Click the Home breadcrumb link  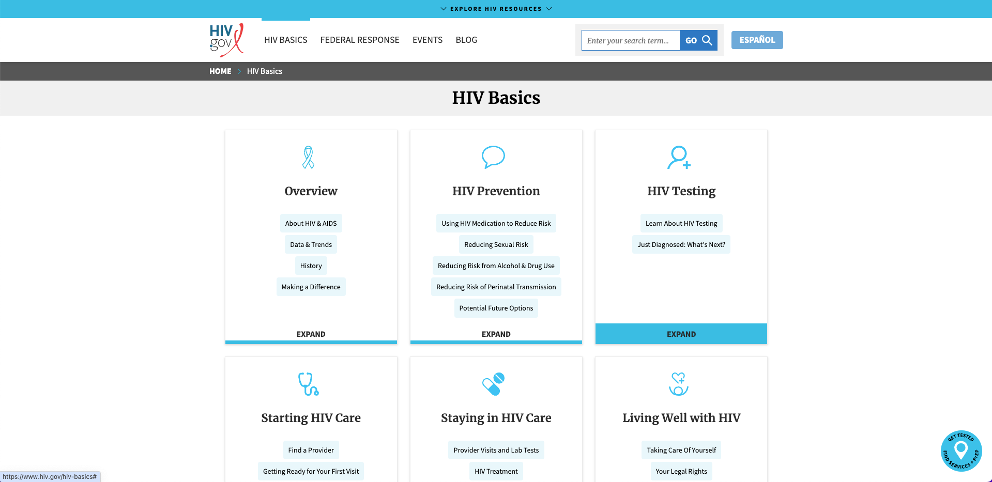[x=220, y=71]
